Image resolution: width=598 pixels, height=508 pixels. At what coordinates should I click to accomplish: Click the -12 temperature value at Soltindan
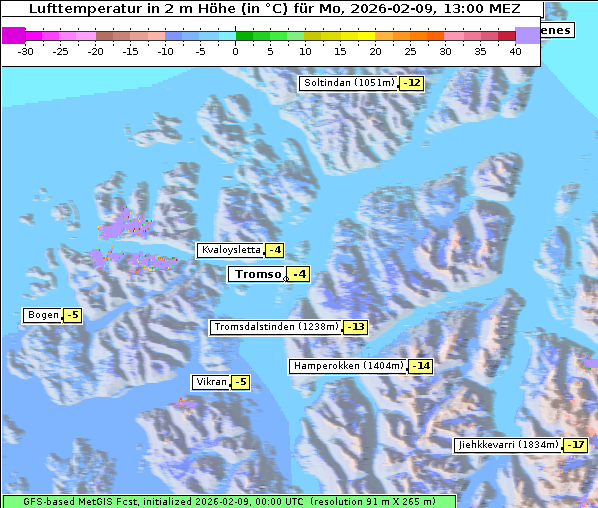(x=412, y=83)
